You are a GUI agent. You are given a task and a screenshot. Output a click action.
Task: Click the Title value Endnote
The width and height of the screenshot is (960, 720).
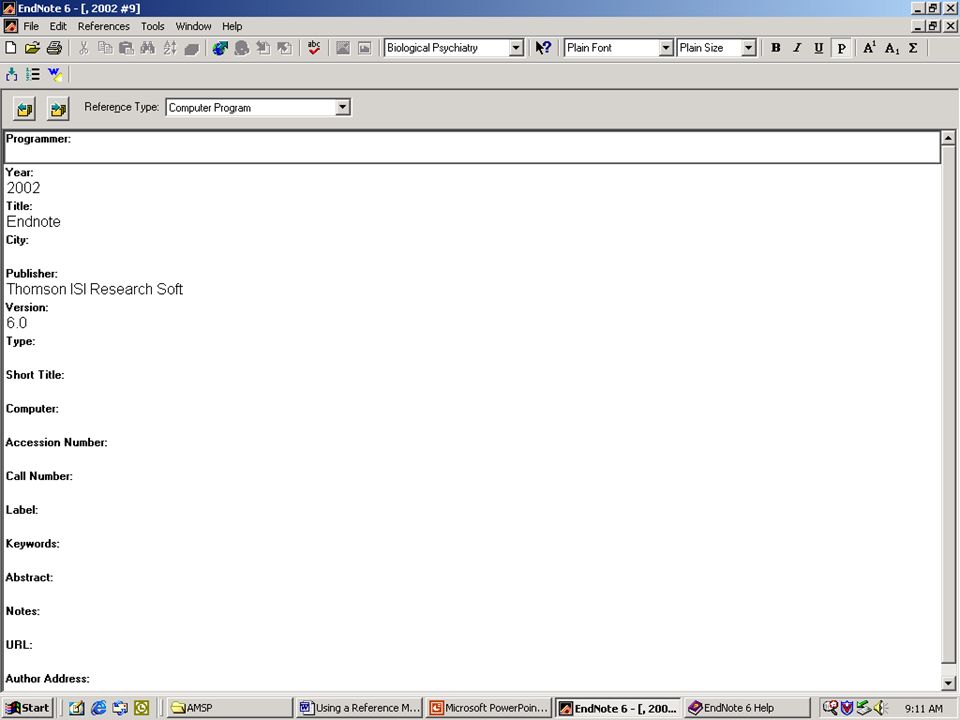(34, 222)
